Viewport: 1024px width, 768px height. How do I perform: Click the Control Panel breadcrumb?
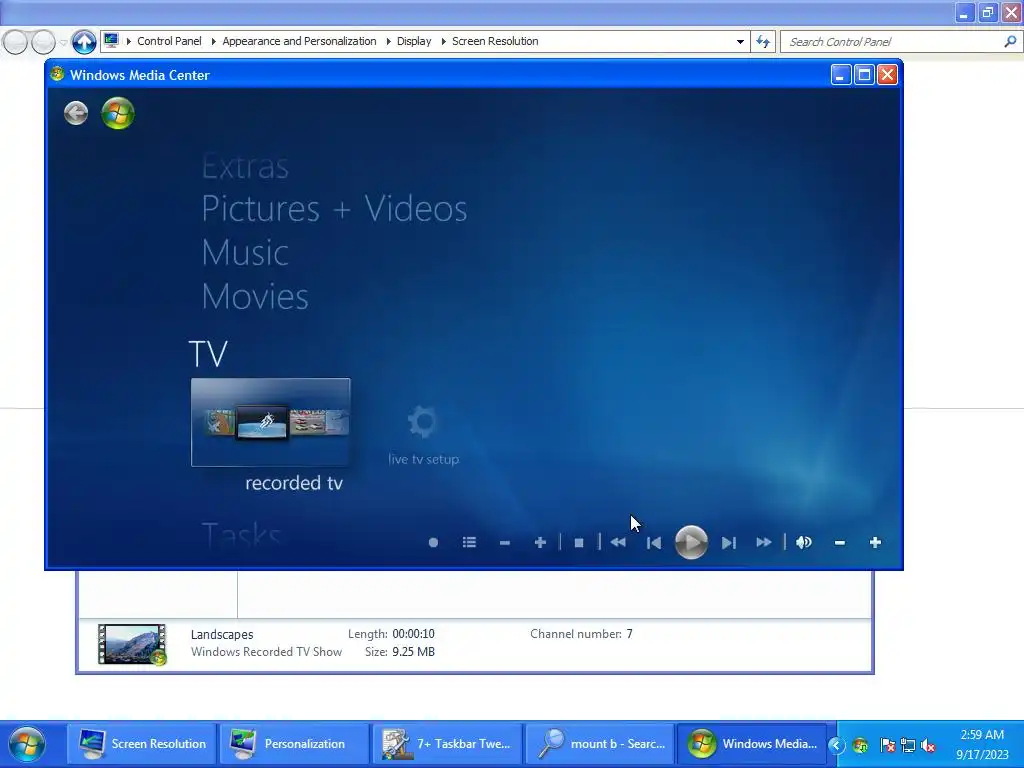coord(169,41)
